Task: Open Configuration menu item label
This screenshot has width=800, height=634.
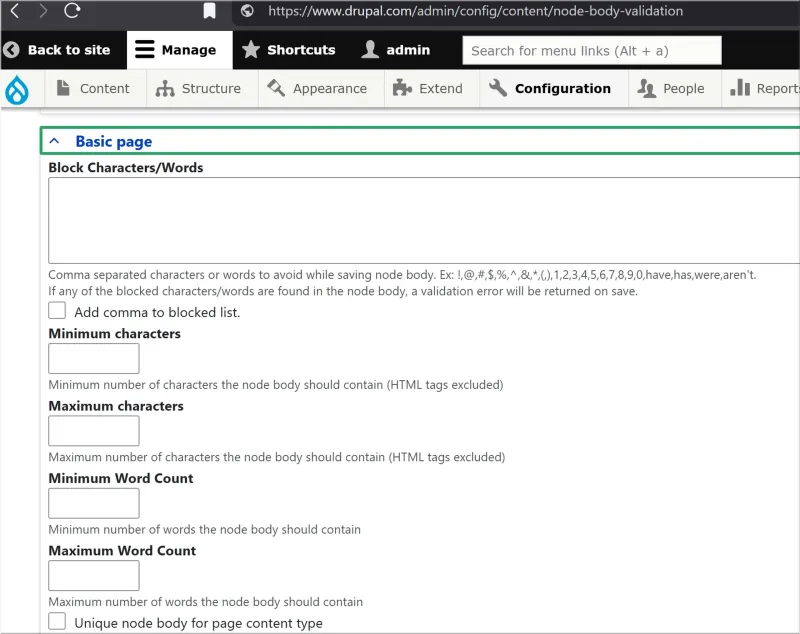Action: tap(563, 89)
